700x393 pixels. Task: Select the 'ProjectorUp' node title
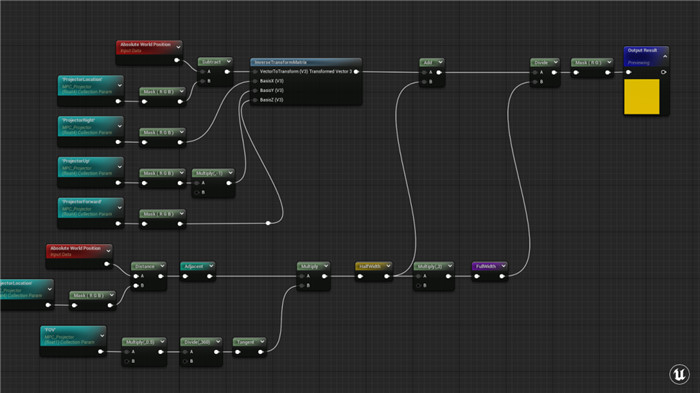point(76,161)
